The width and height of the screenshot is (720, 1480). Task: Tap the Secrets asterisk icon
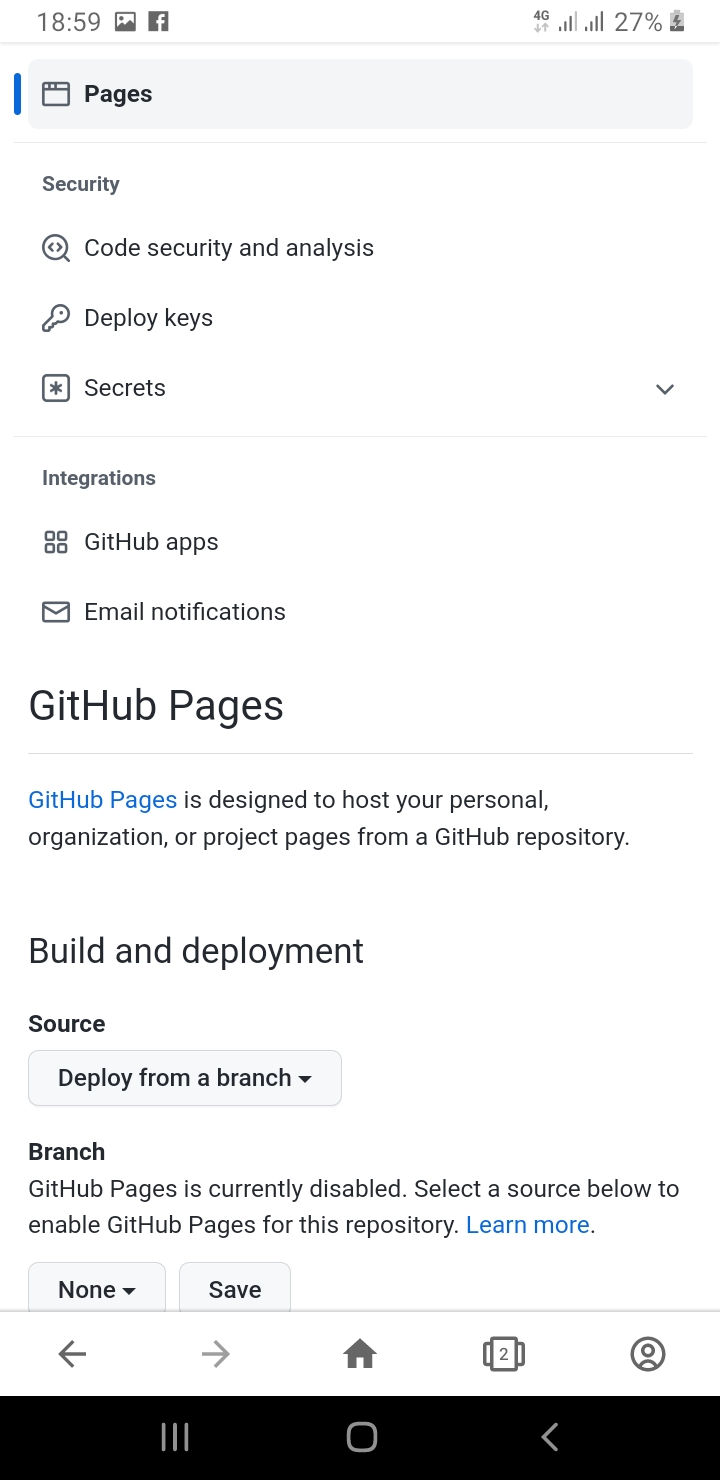[56, 388]
